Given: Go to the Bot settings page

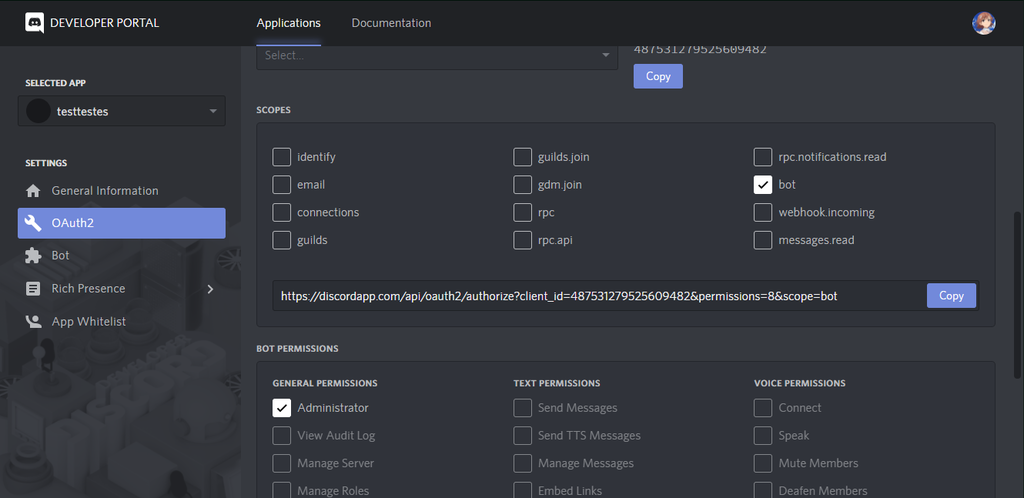Looking at the screenshot, I should coord(121,256).
